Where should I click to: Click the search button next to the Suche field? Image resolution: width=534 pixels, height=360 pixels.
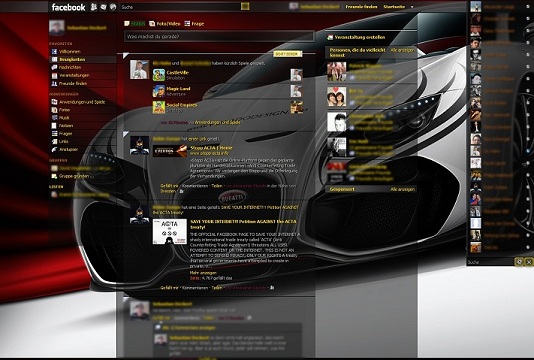(245, 6)
